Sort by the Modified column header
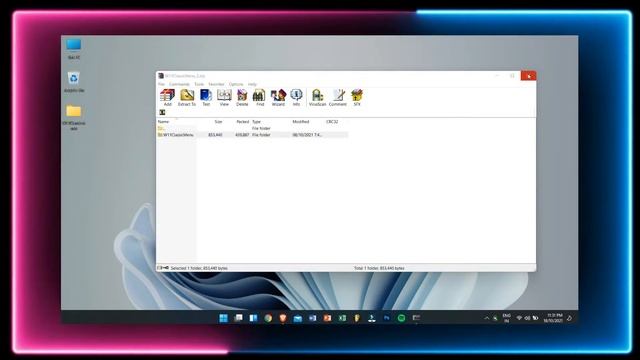 301,122
